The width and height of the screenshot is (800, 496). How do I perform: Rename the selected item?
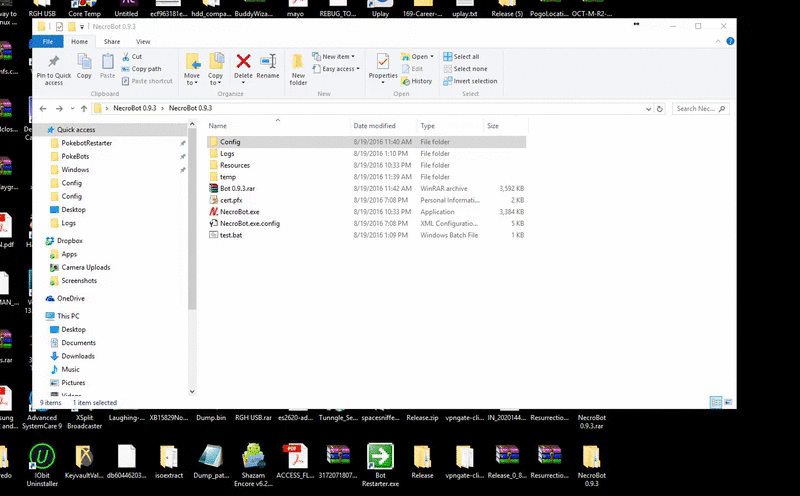[268, 66]
